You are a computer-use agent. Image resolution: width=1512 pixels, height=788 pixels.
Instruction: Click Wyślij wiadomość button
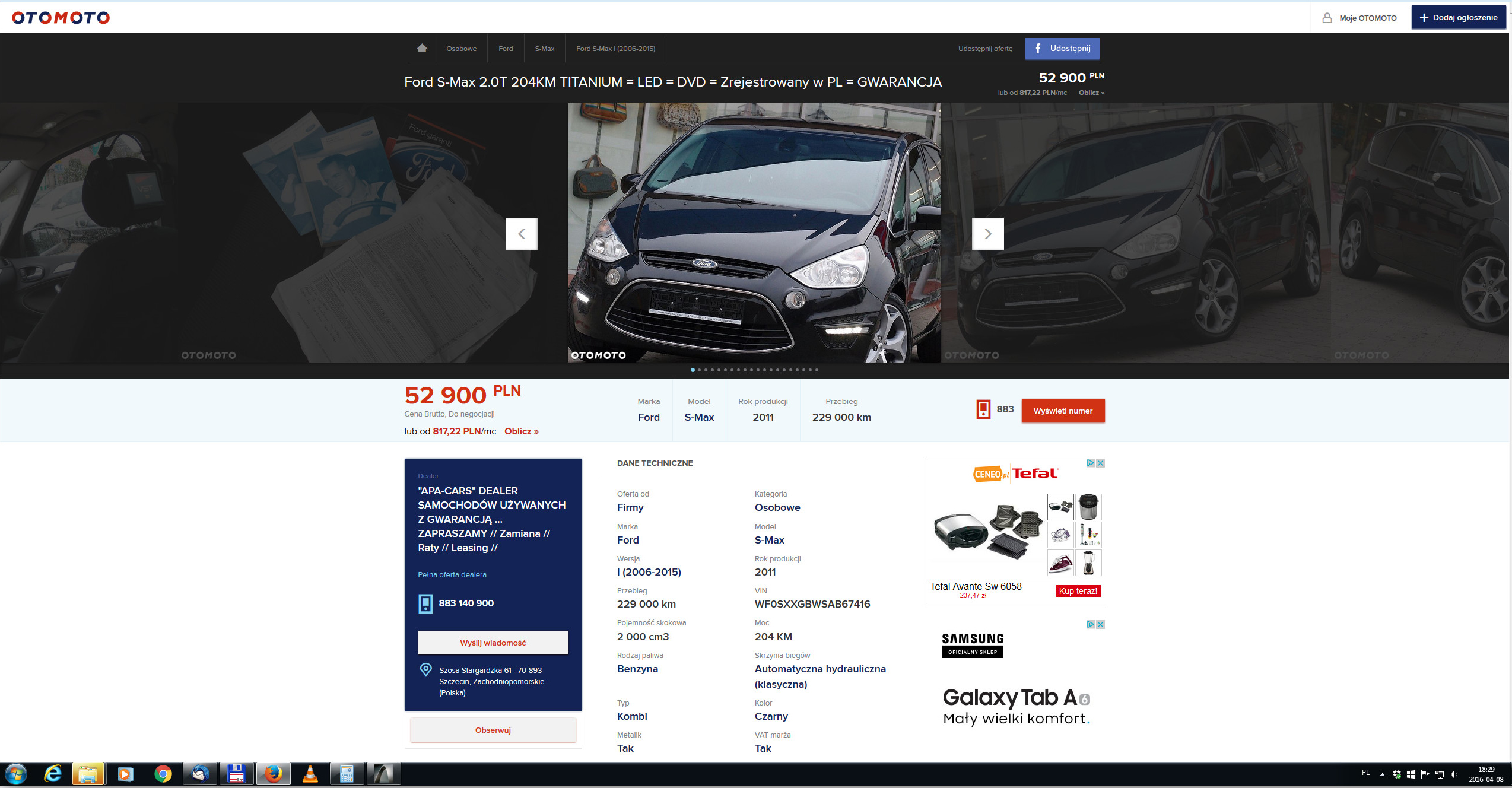[493, 643]
